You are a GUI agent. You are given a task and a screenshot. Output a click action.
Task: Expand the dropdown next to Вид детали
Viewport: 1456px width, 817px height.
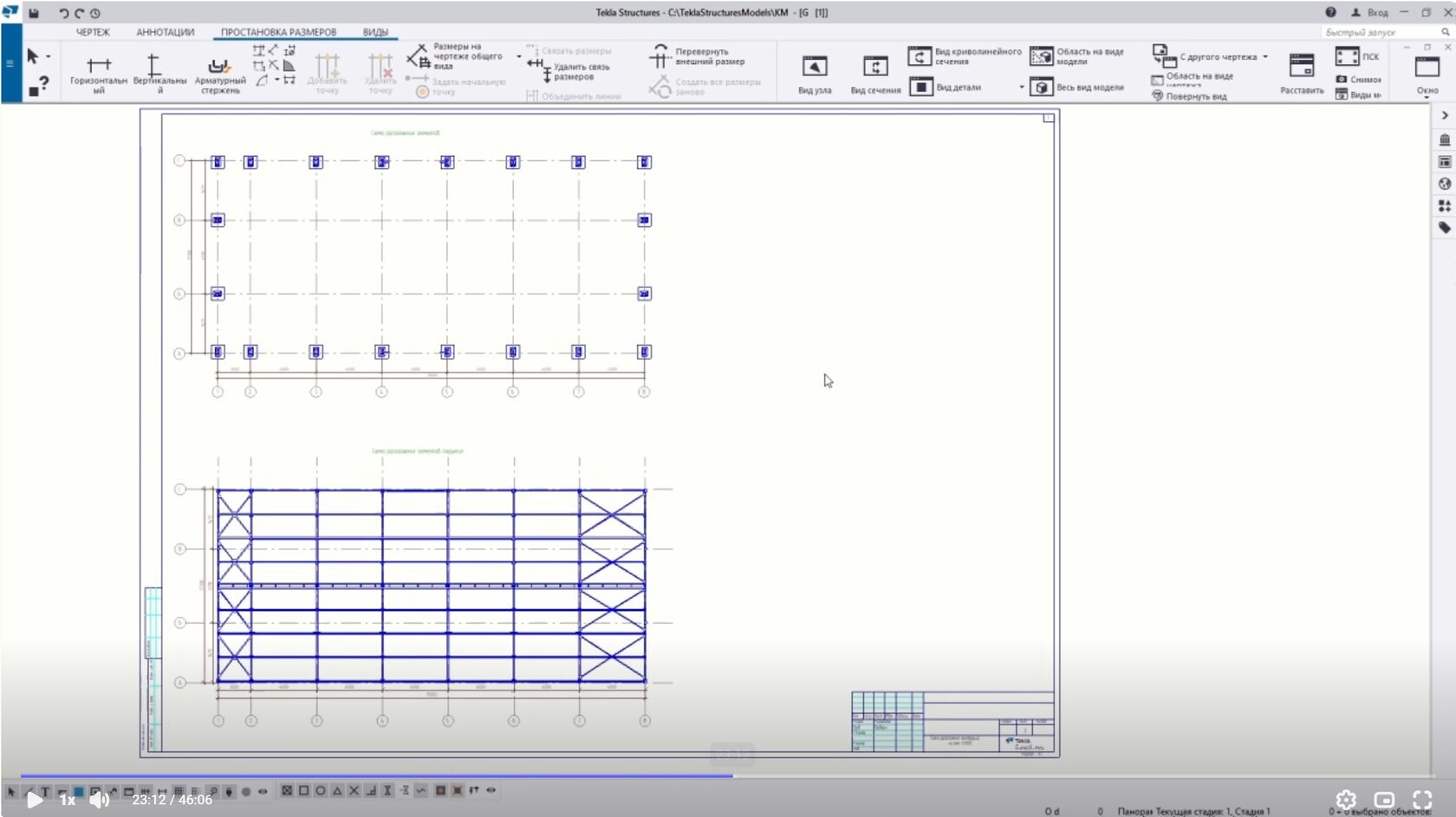click(1022, 87)
